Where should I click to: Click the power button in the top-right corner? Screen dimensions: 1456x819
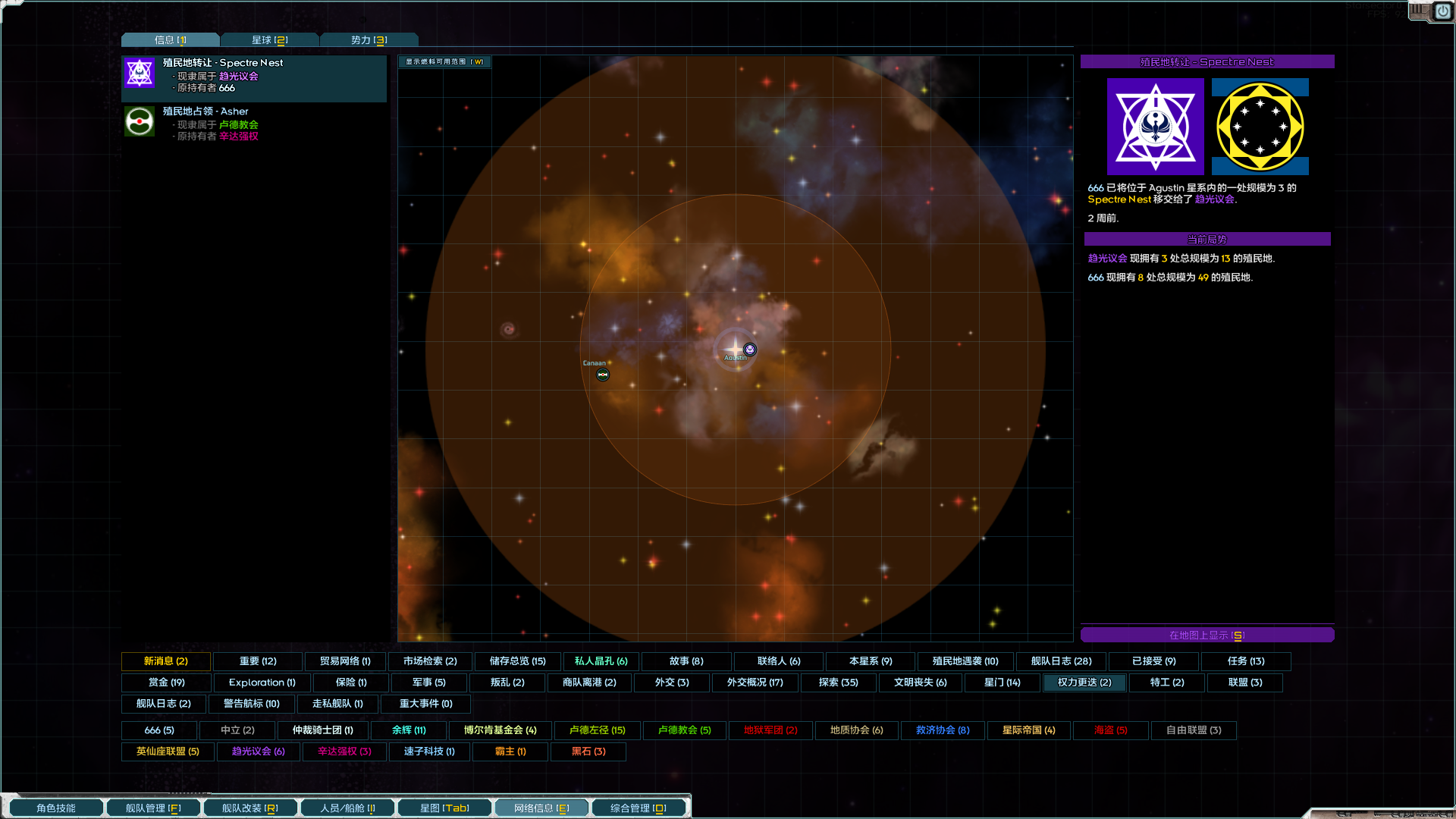coord(1442,12)
